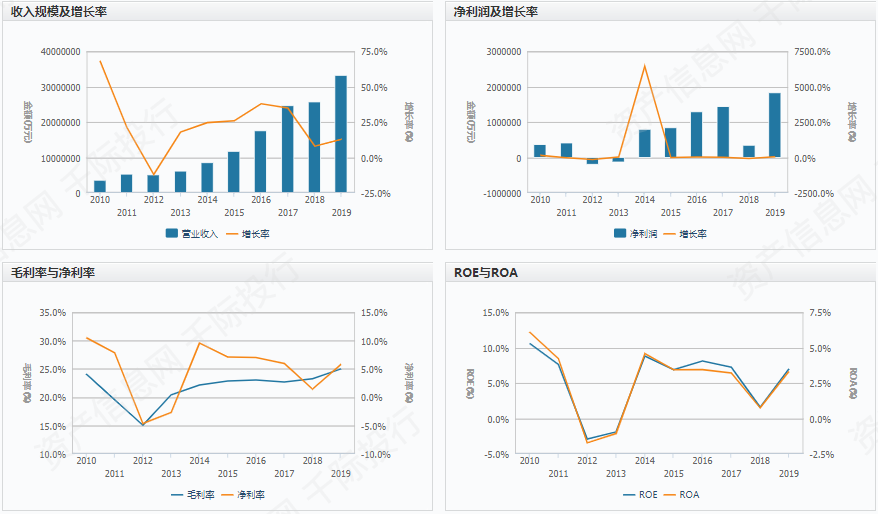Click the 2019 net profit bar

click(775, 125)
